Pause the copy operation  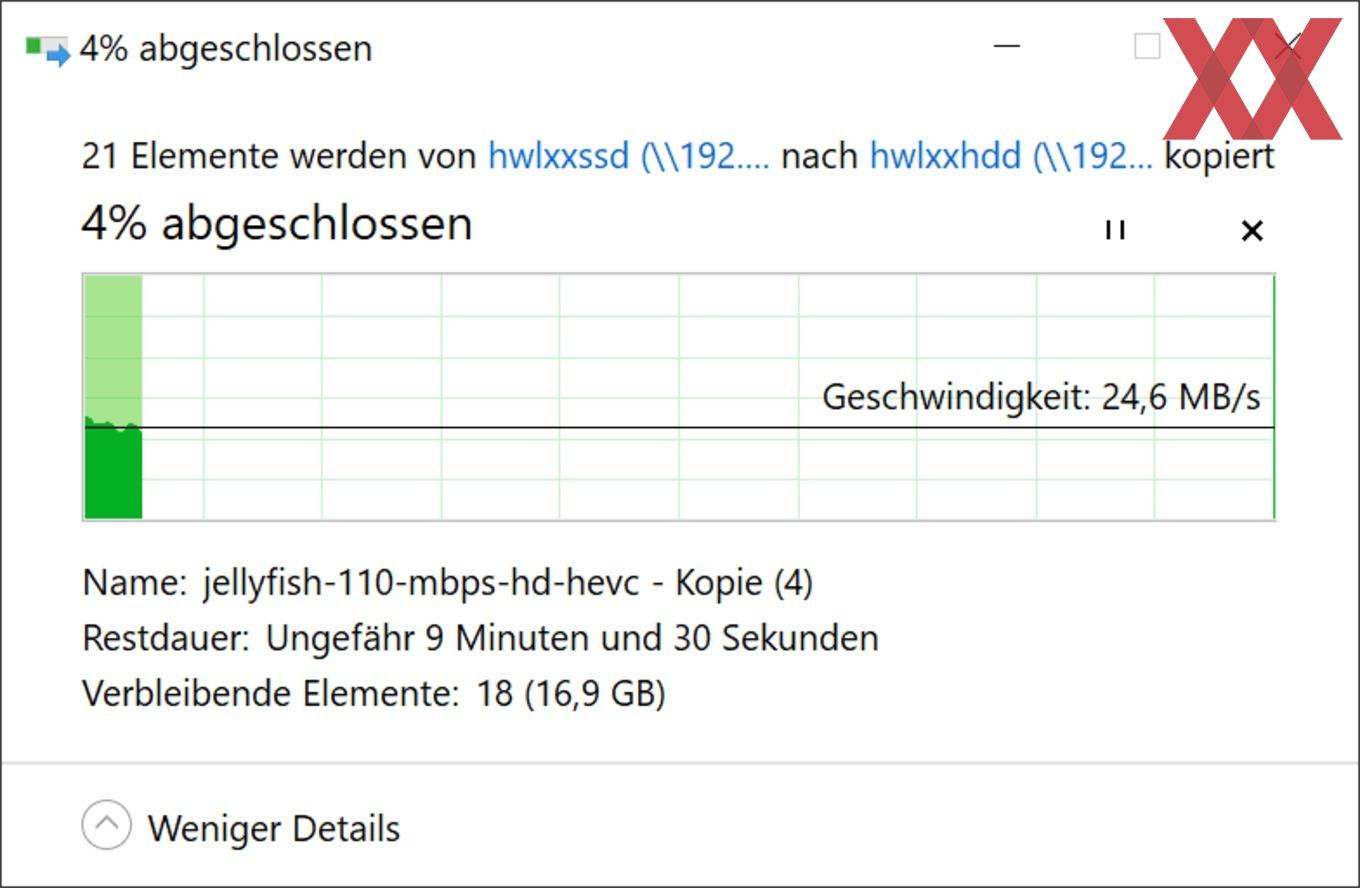click(x=1115, y=230)
